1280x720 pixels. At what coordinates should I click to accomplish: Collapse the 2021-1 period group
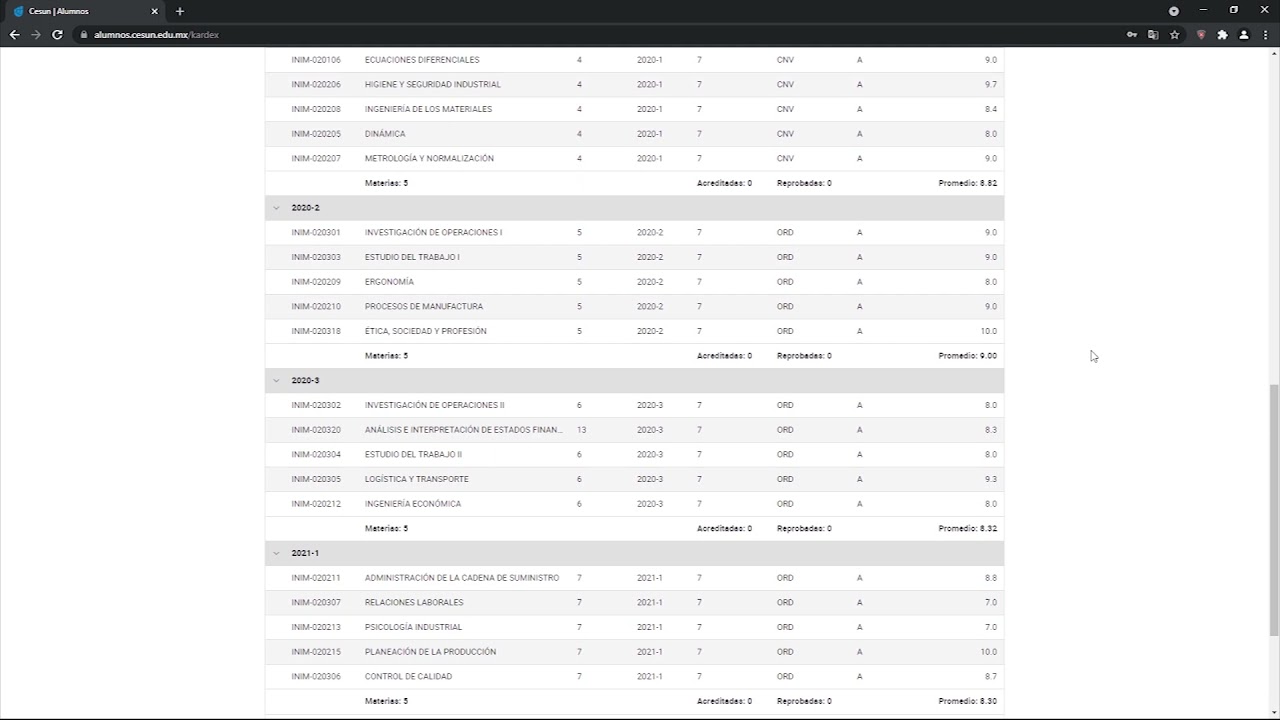point(276,553)
